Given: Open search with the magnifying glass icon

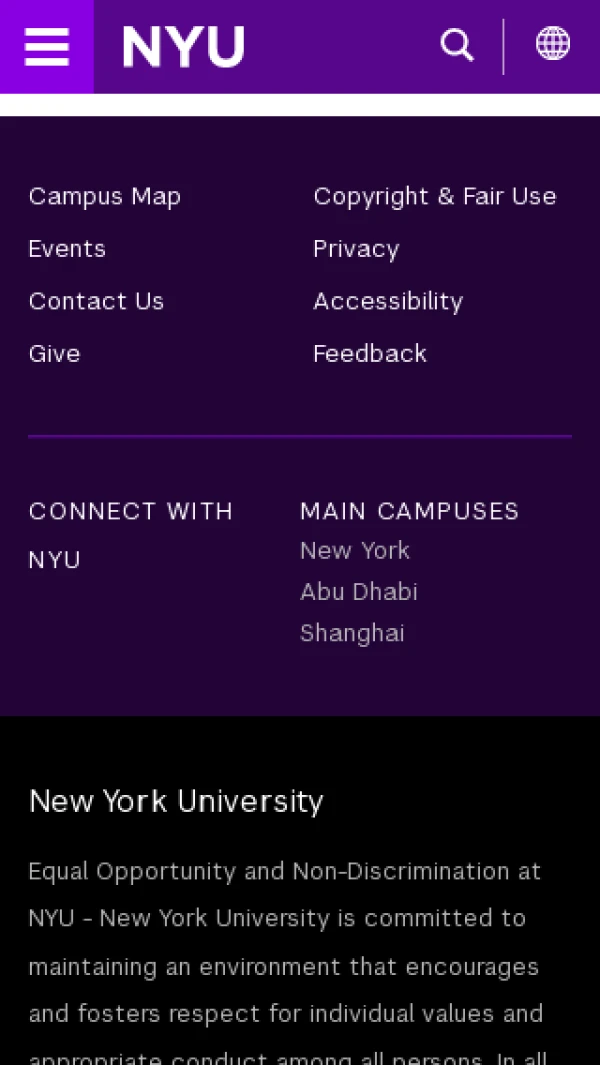Looking at the screenshot, I should (457, 45).
